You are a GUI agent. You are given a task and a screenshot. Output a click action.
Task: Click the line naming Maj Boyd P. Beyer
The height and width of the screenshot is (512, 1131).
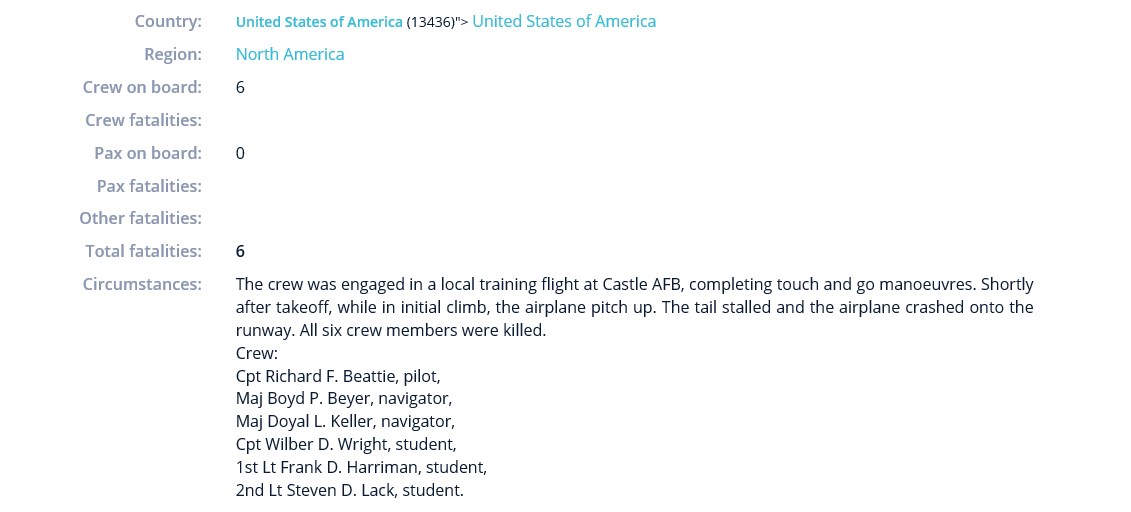[x=344, y=399]
